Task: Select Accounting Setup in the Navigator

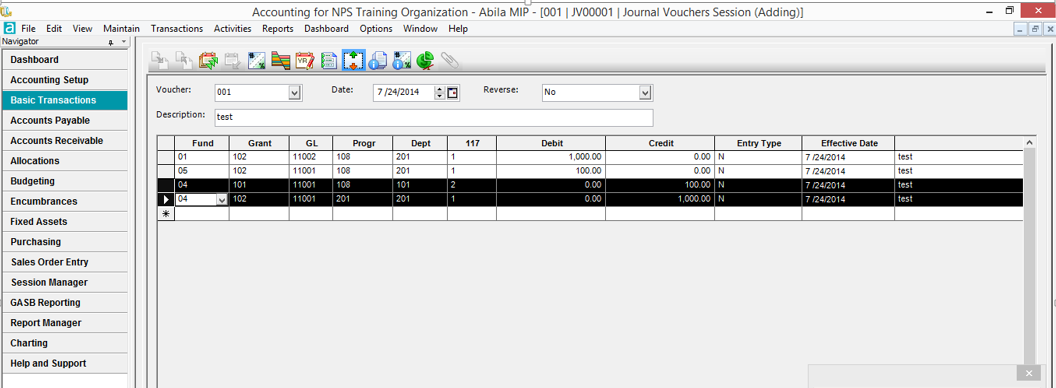Action: (64, 80)
